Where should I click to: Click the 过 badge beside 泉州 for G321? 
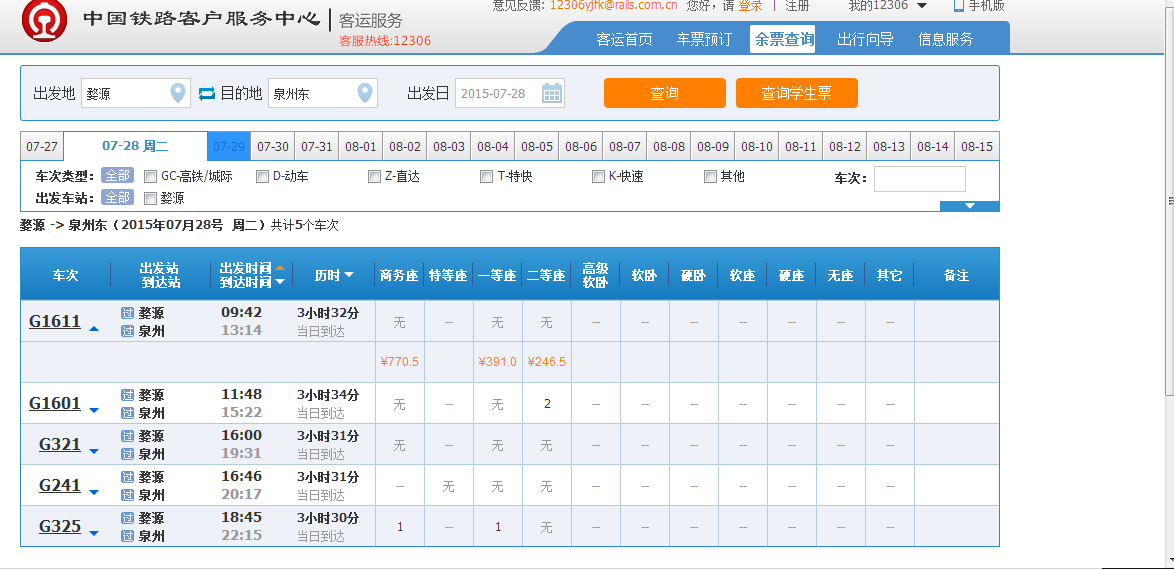(x=127, y=454)
